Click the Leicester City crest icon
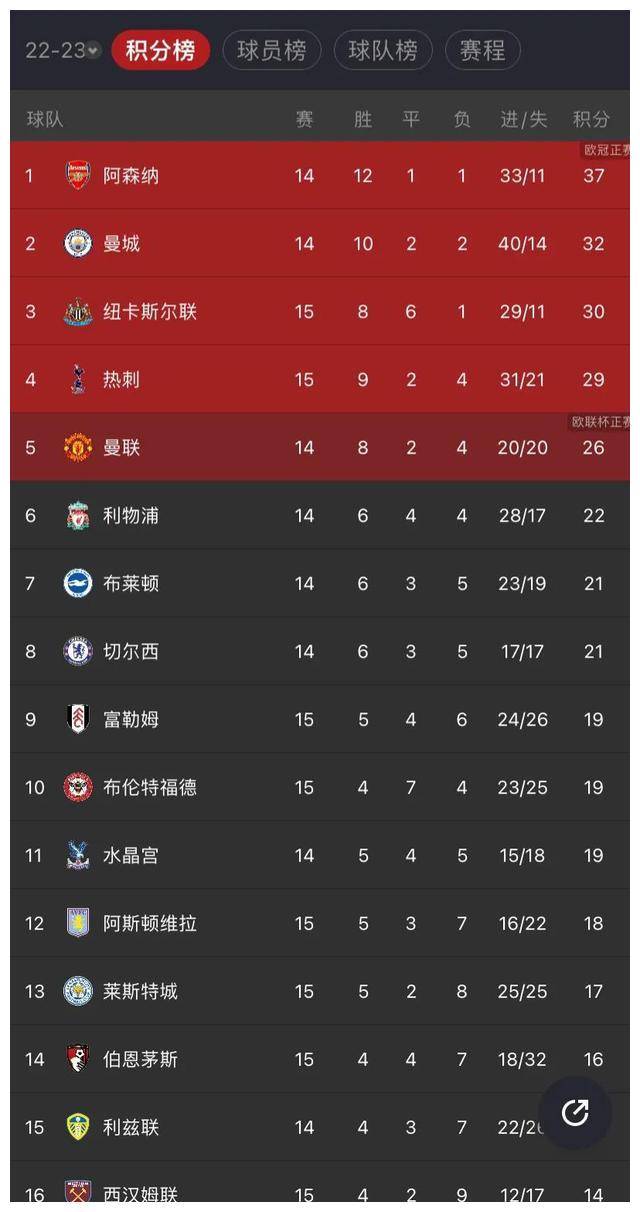This screenshot has width=640, height=1212. click(78, 991)
